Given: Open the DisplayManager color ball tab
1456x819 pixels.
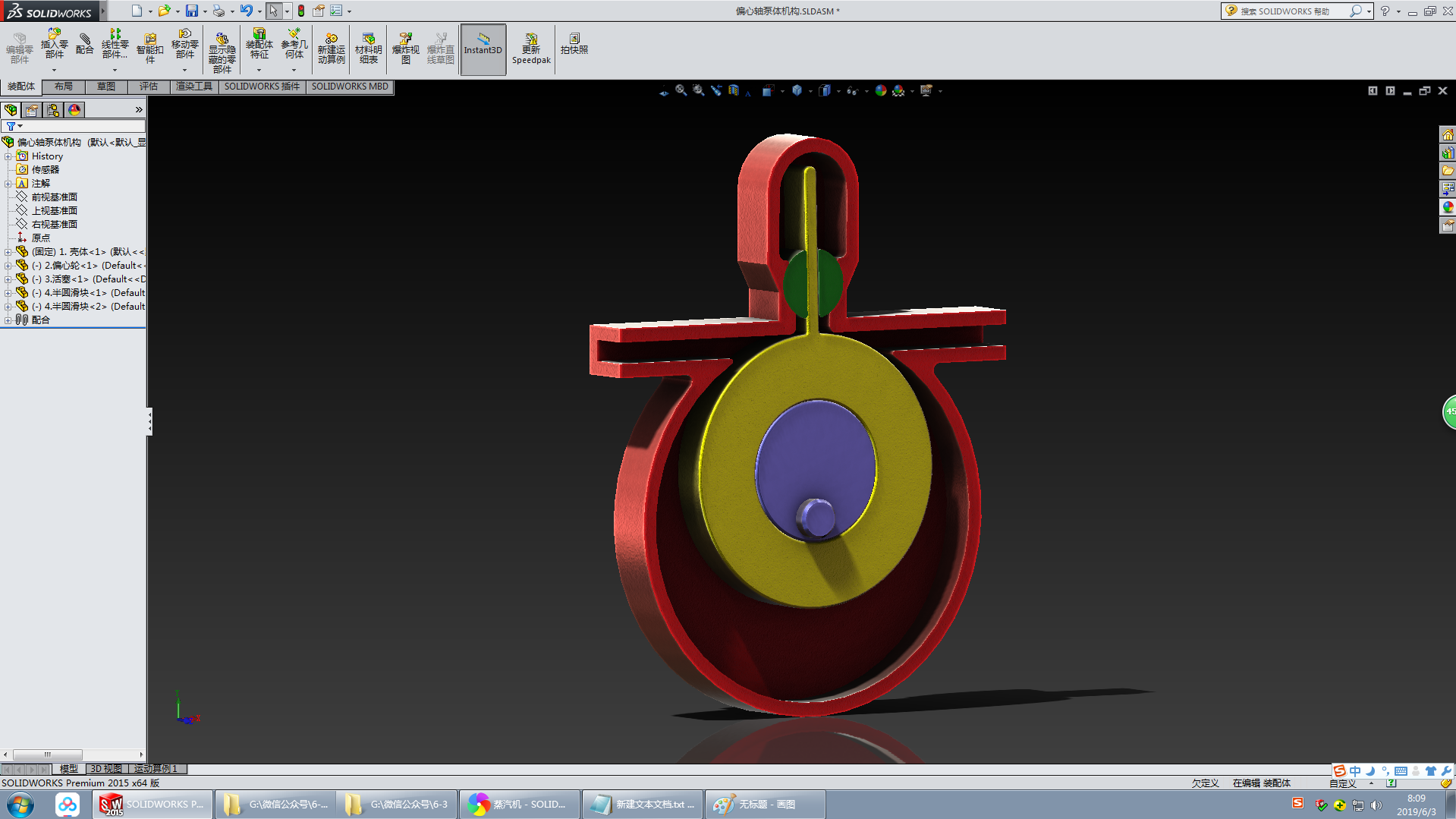Looking at the screenshot, I should (74, 110).
